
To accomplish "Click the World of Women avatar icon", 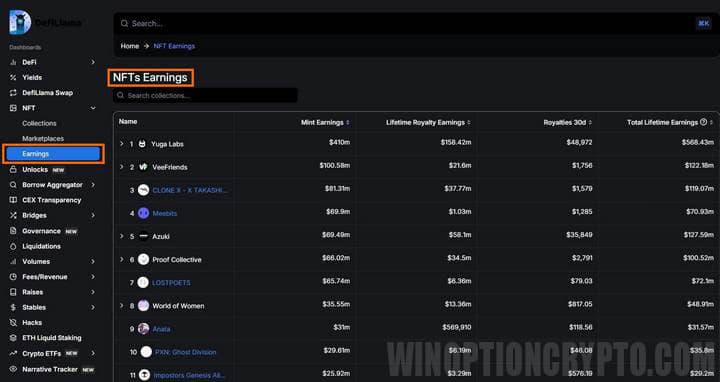I will tap(143, 305).
